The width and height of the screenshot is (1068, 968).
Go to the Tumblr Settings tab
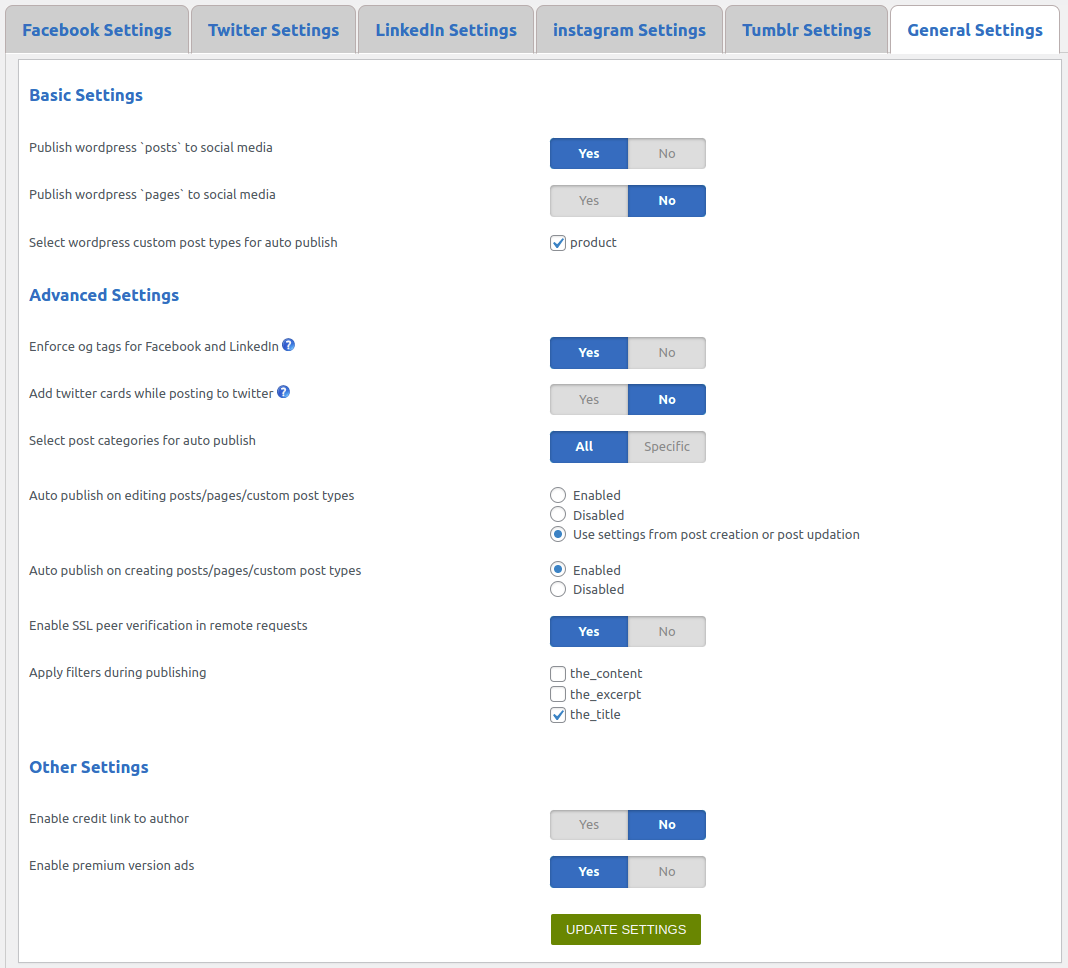coord(806,30)
